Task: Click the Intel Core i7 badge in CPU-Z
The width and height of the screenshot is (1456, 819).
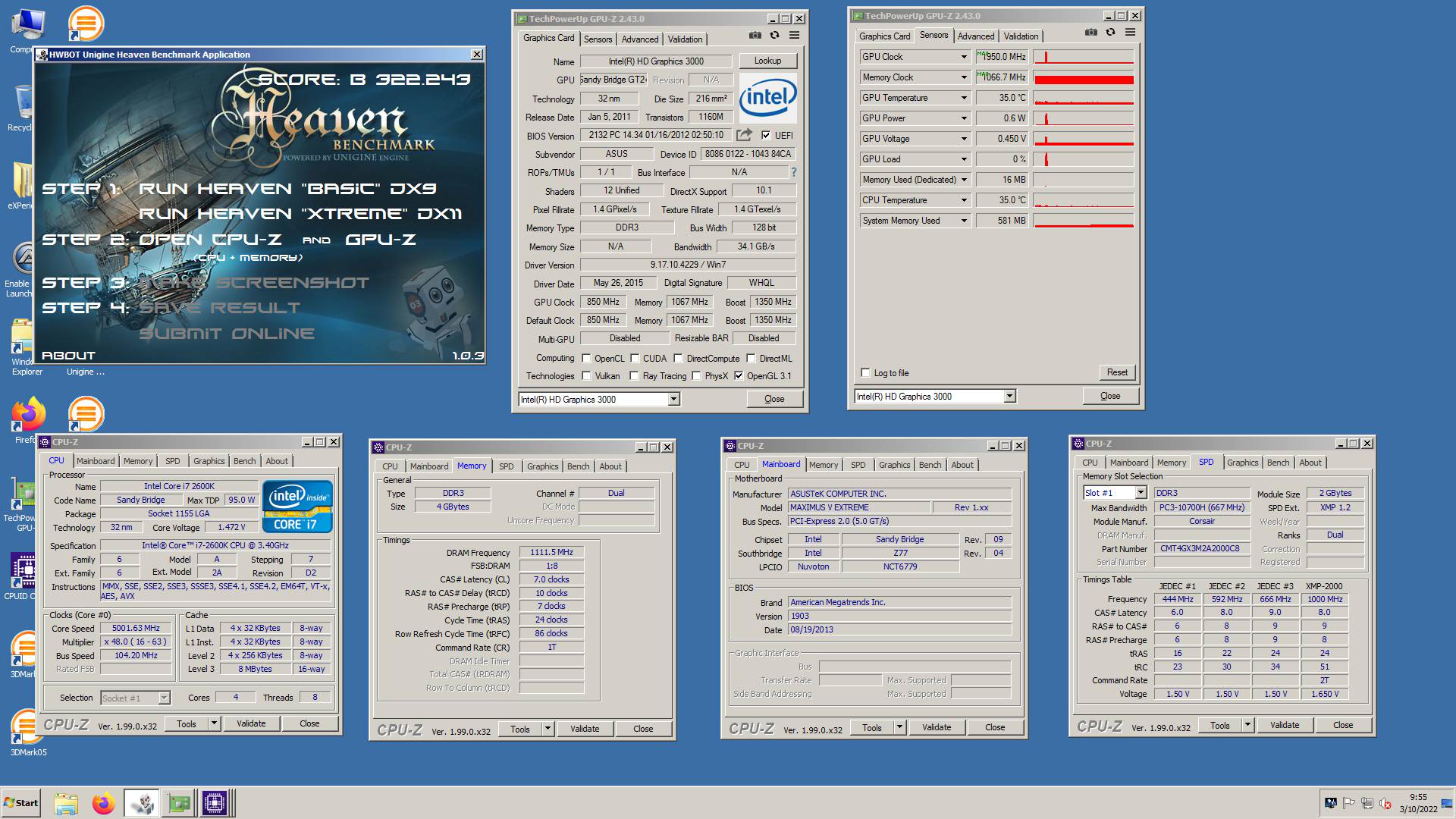Action: coord(297,507)
